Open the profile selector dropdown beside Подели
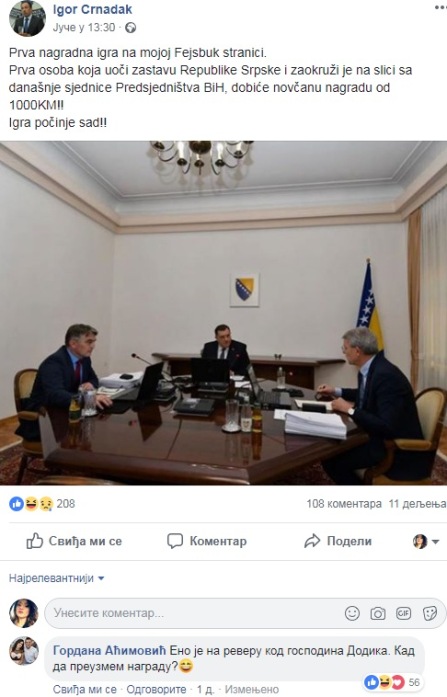447x697 pixels. click(426, 541)
